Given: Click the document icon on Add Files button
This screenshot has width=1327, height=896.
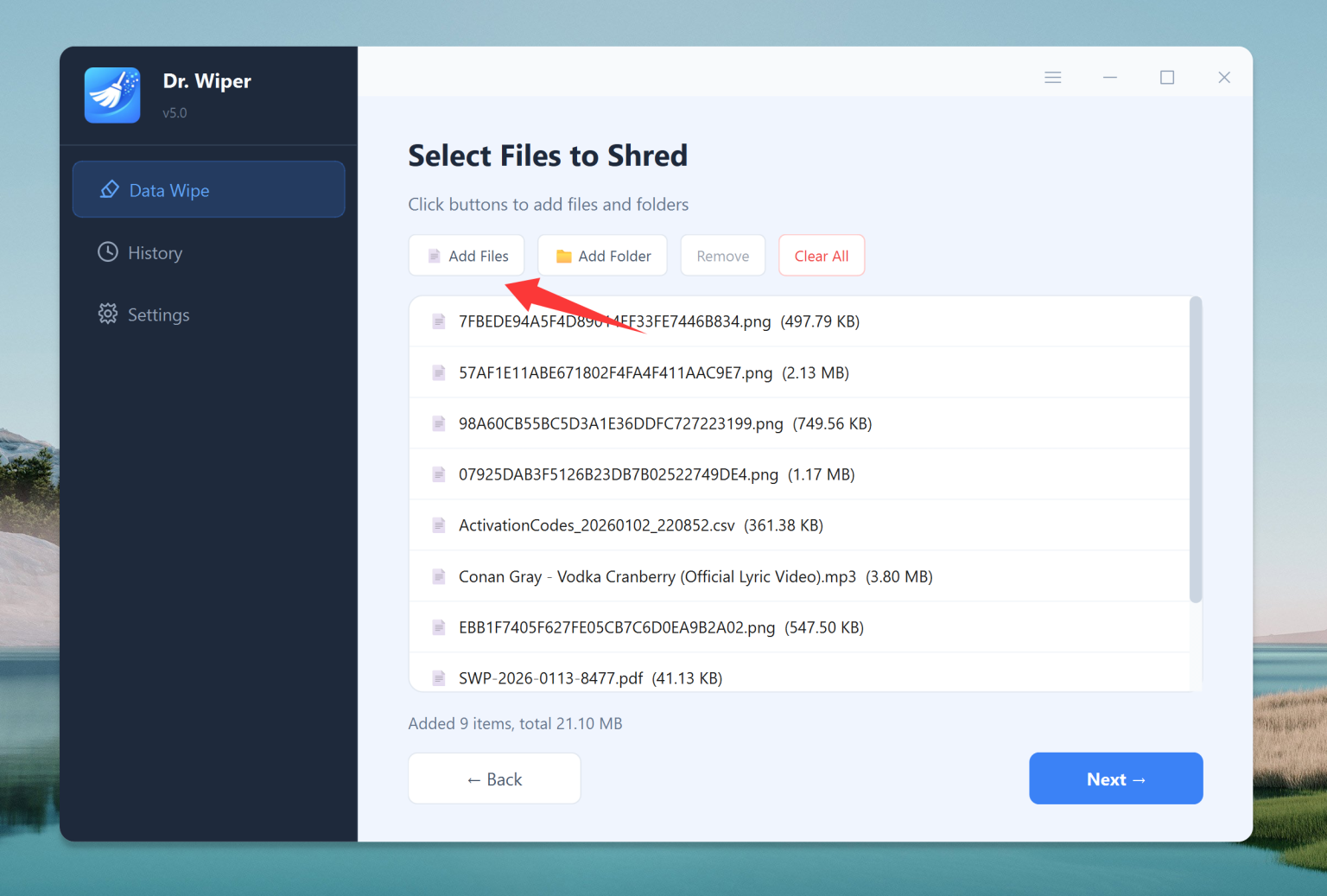Looking at the screenshot, I should click(x=435, y=256).
